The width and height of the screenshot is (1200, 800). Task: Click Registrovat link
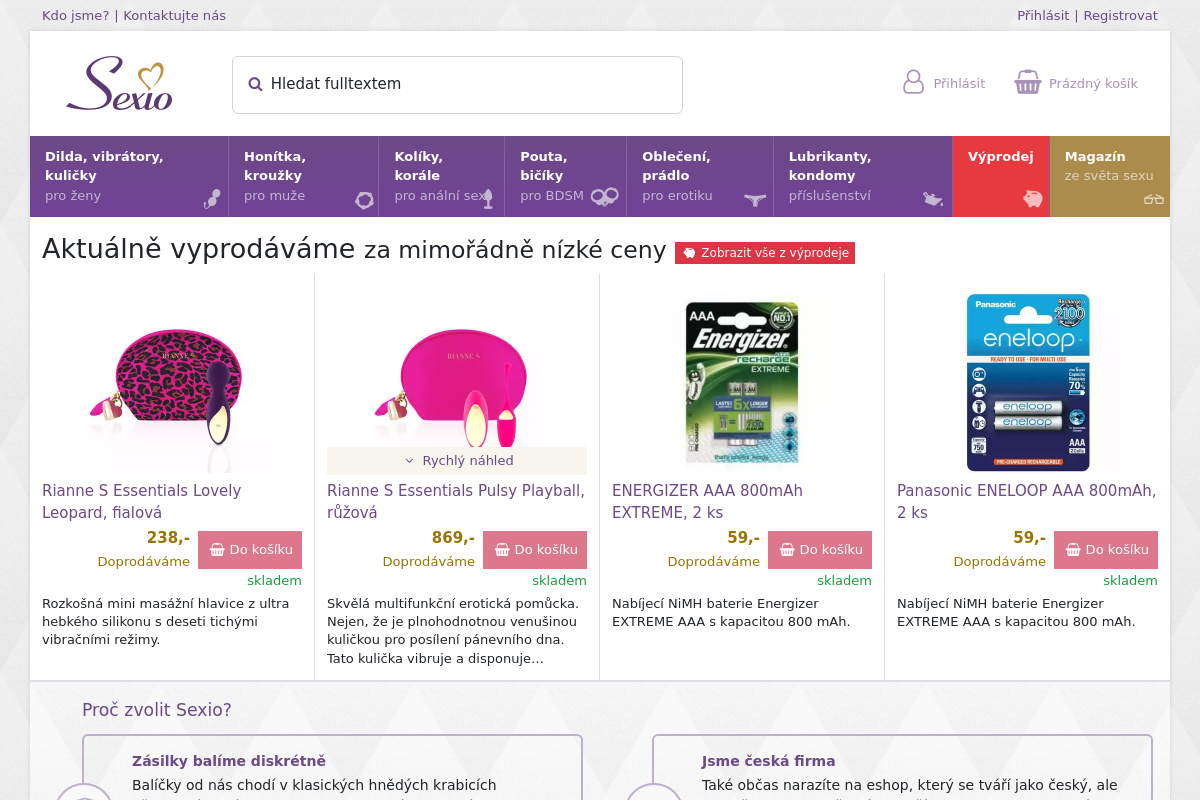(x=1120, y=15)
